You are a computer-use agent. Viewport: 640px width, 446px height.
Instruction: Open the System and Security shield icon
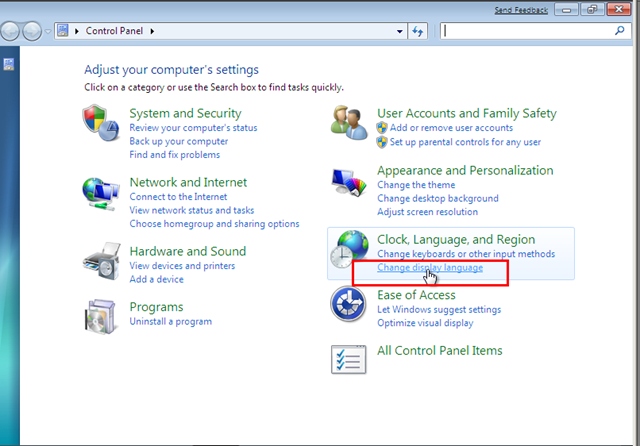click(101, 123)
